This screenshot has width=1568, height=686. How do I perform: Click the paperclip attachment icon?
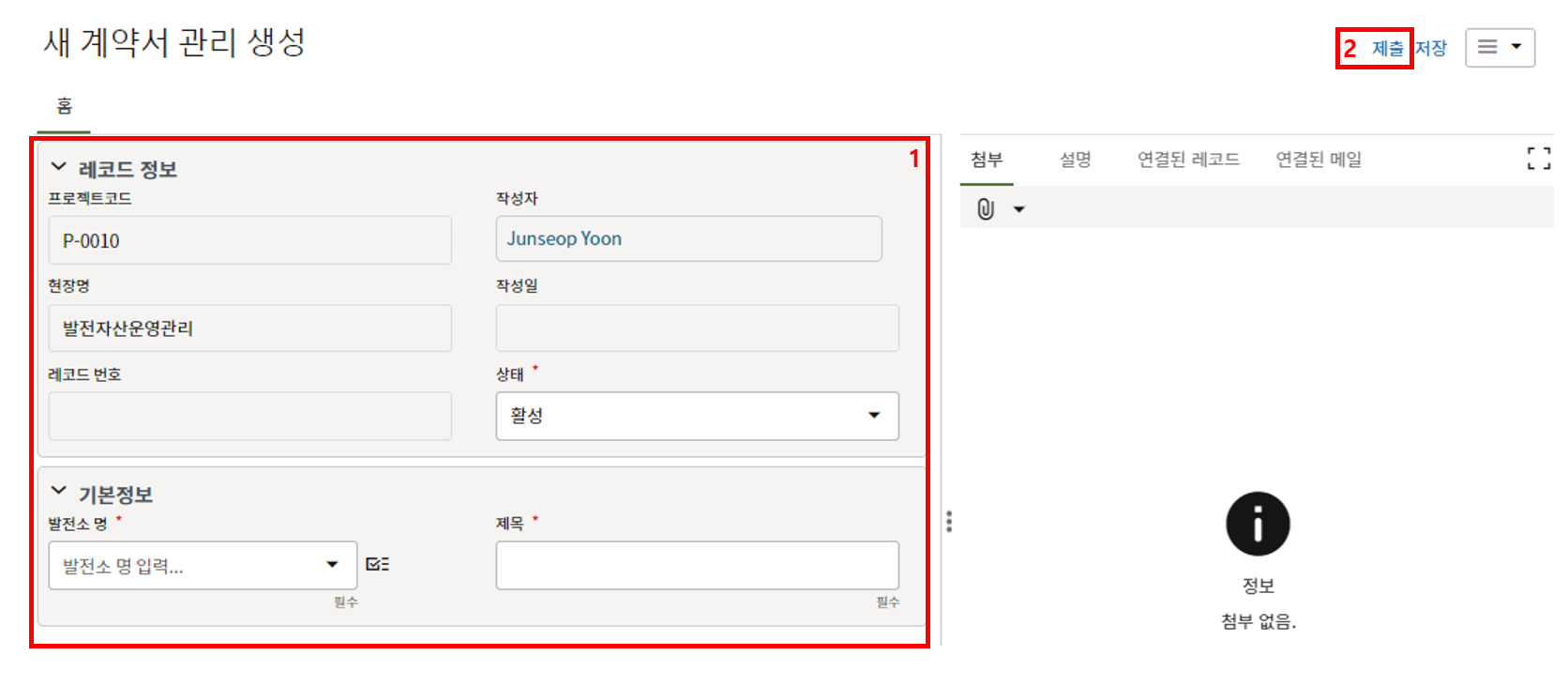click(x=985, y=209)
